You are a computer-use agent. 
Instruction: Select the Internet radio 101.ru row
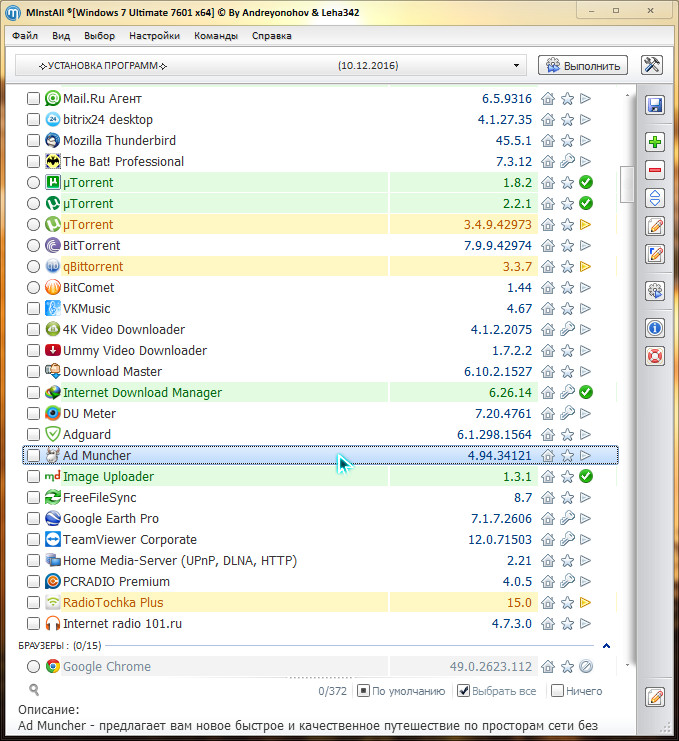320,623
